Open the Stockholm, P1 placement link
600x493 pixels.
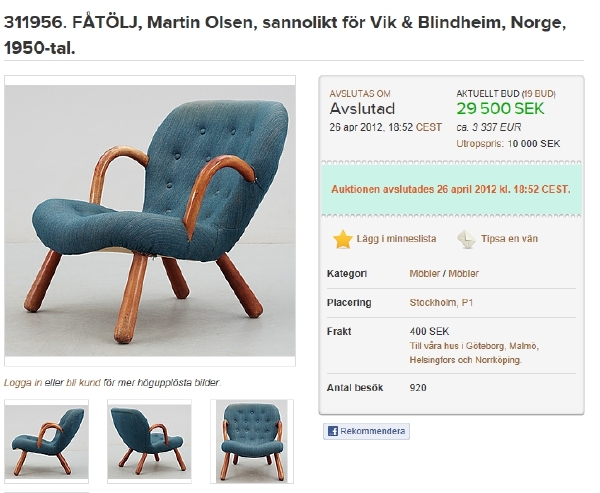pyautogui.click(x=441, y=303)
